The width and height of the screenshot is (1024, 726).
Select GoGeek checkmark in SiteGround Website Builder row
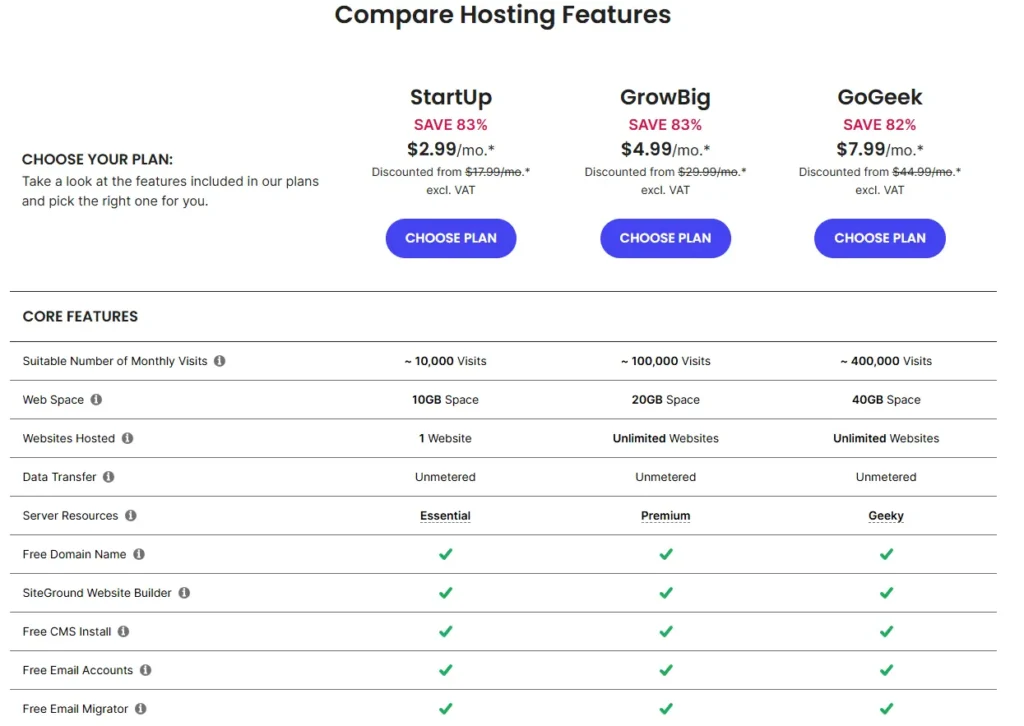886,593
